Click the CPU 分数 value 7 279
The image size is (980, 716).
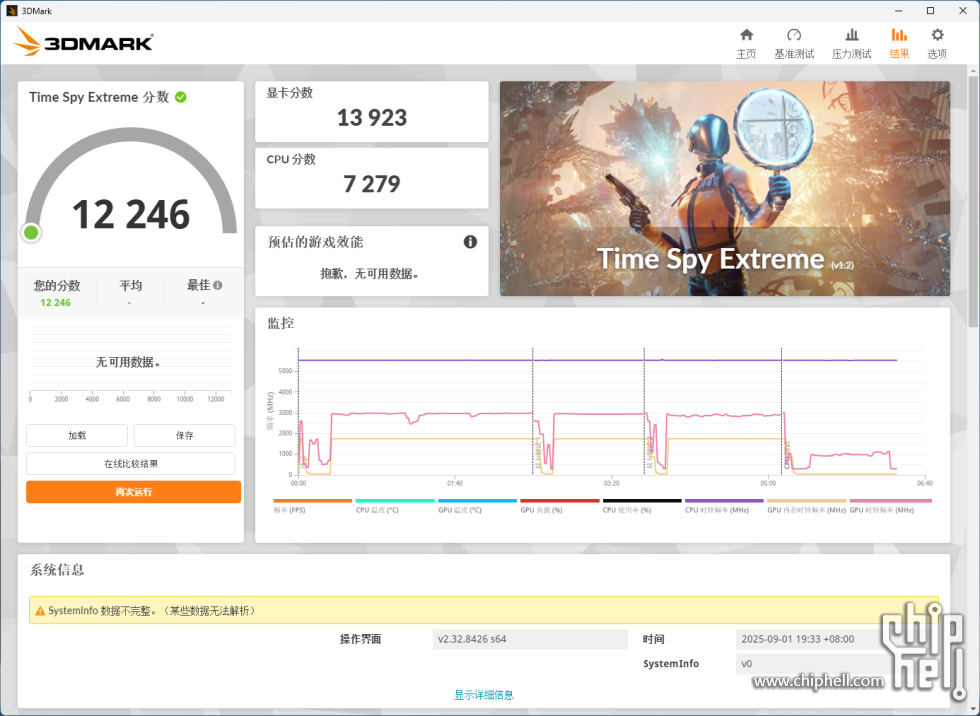[372, 184]
